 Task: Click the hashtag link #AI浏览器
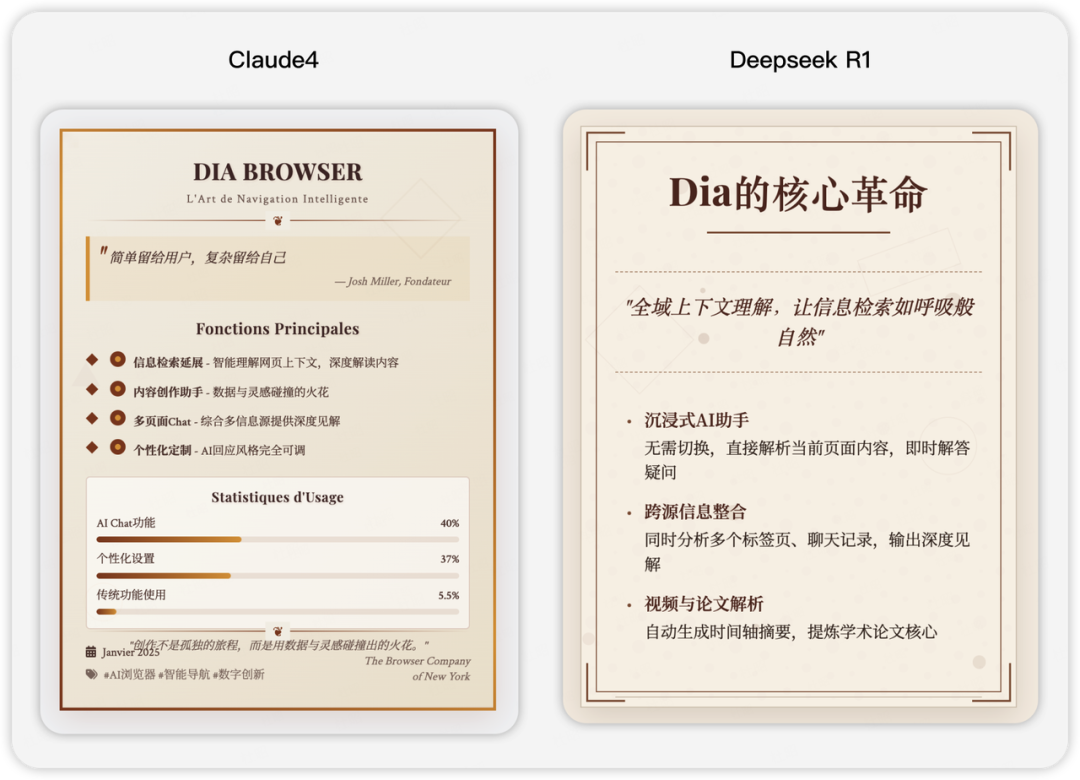(x=129, y=674)
